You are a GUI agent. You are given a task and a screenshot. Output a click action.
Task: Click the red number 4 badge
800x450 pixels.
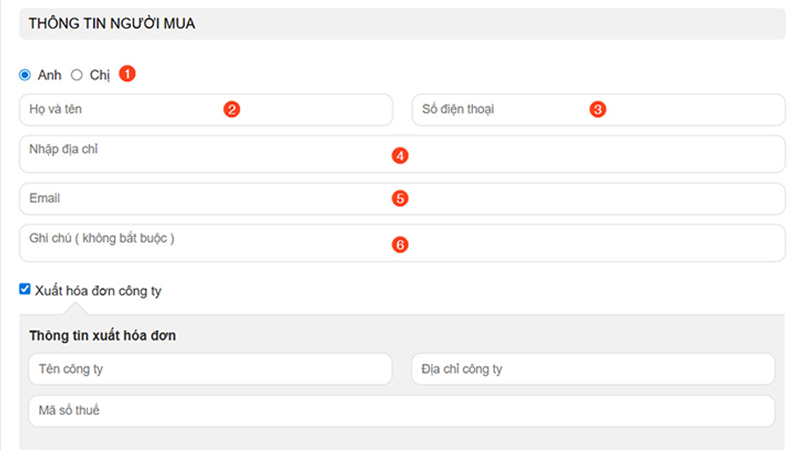(x=400, y=155)
